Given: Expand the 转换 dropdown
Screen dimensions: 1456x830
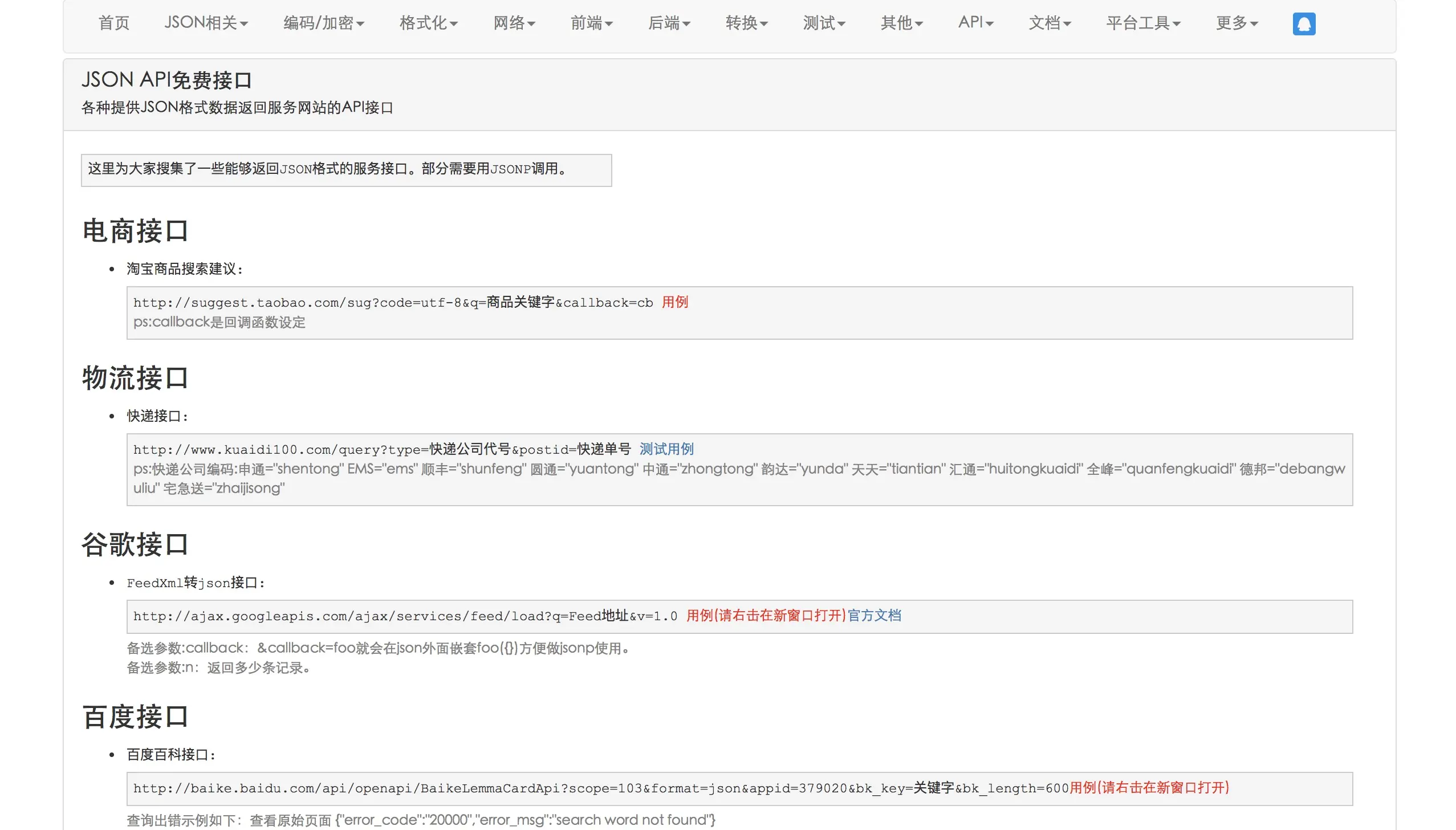Looking at the screenshot, I should coord(746,23).
